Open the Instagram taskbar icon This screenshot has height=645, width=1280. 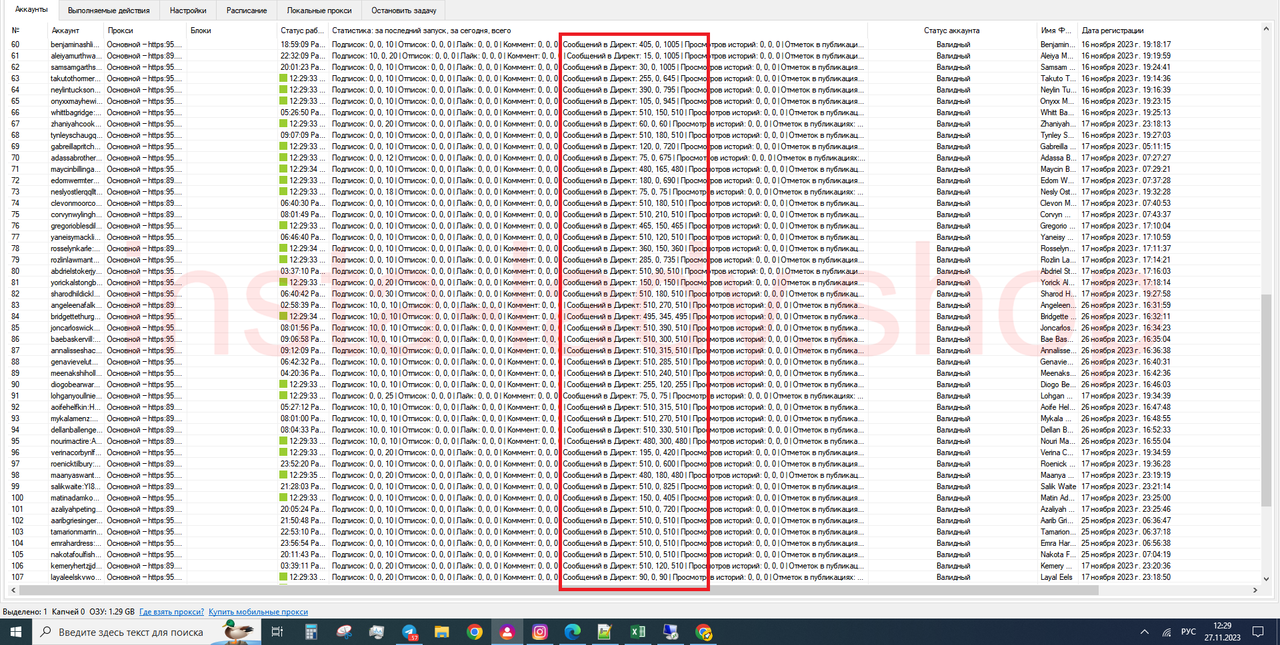tap(539, 632)
